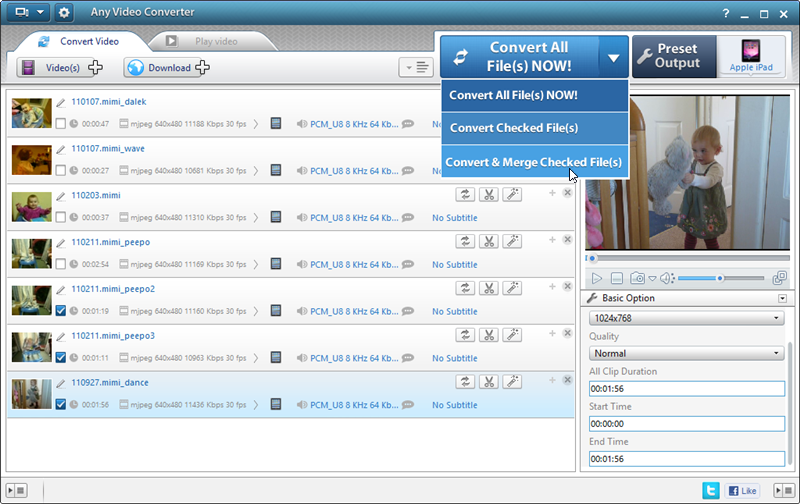Viewport: 800px width, 504px height.
Task: Stop the preview video
Action: 616,278
